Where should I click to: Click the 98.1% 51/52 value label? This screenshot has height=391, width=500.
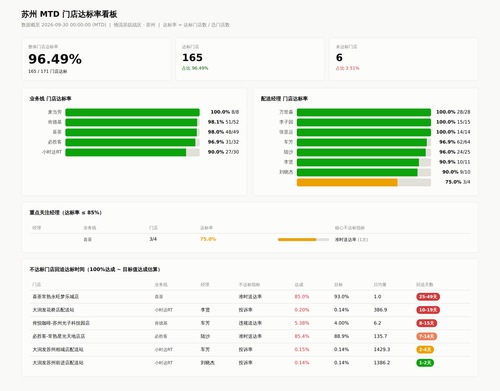(x=223, y=122)
